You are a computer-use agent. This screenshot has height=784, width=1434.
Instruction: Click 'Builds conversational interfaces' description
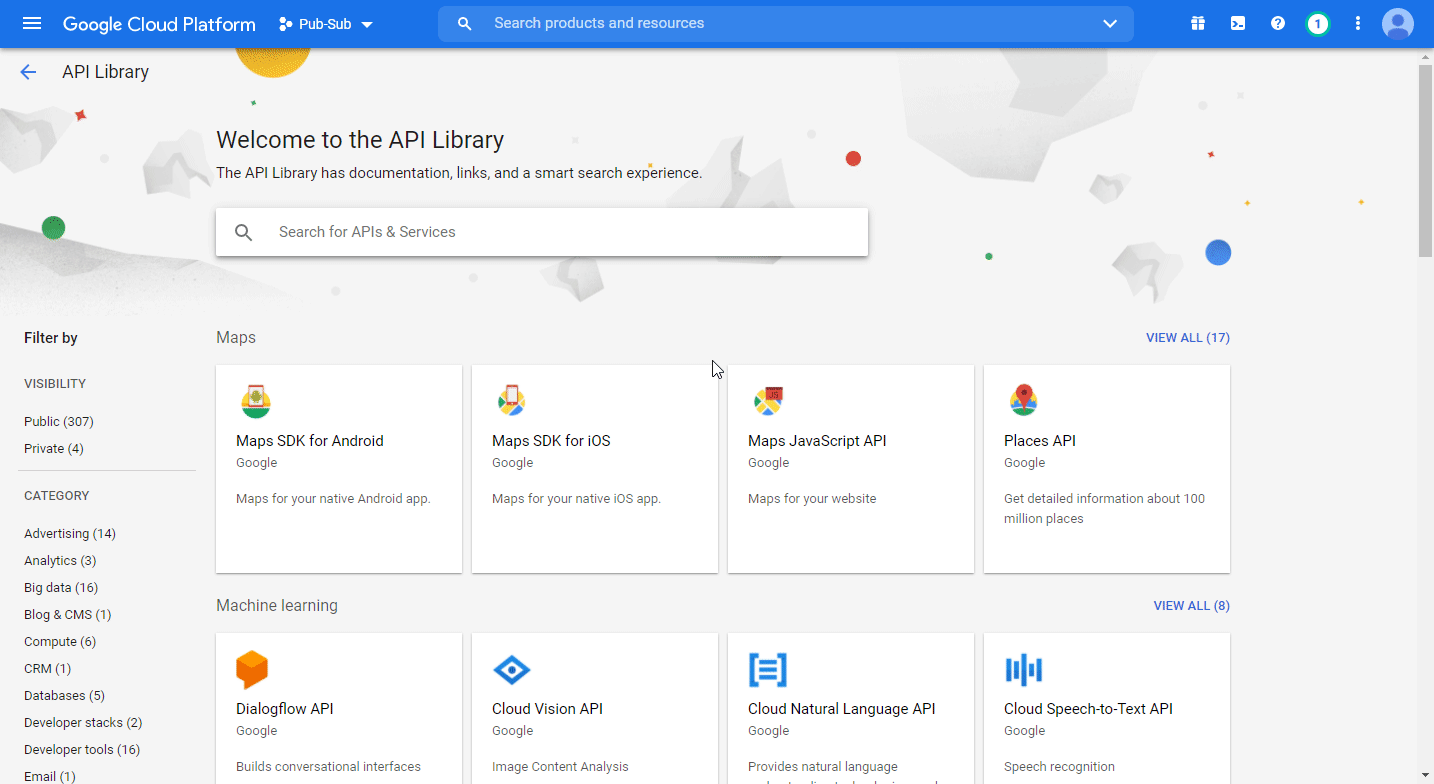(x=328, y=767)
